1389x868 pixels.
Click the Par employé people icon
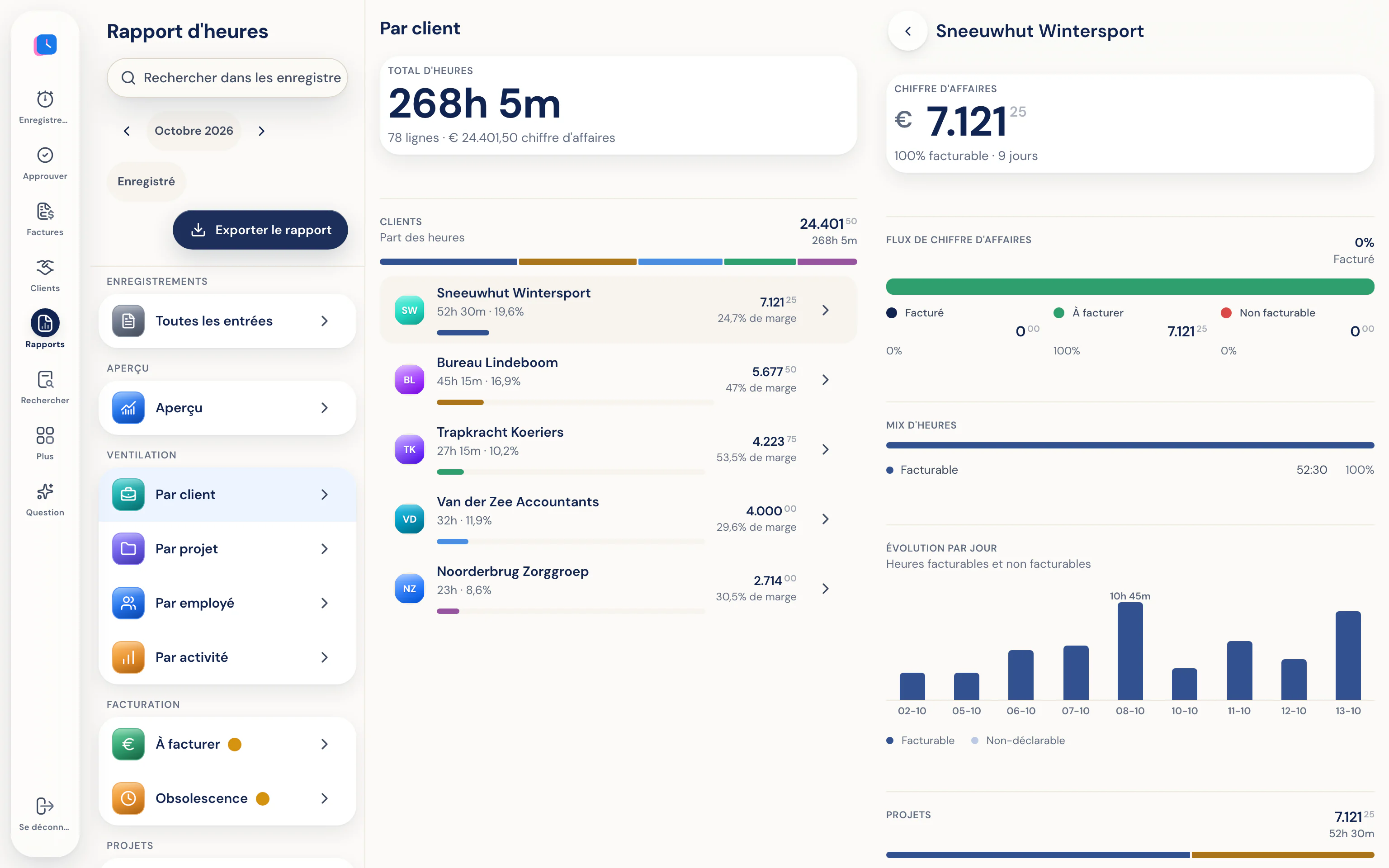128,603
